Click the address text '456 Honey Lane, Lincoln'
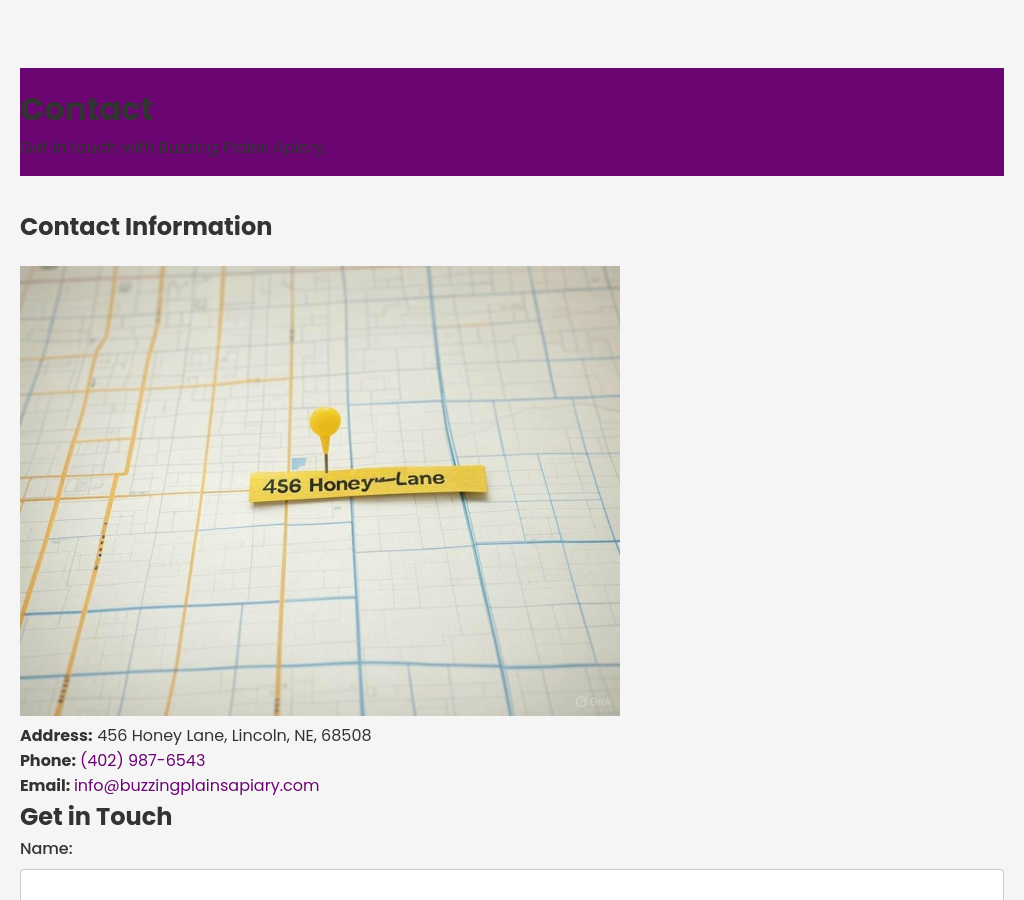Screen dimensions: 1024x900 (190, 736)
